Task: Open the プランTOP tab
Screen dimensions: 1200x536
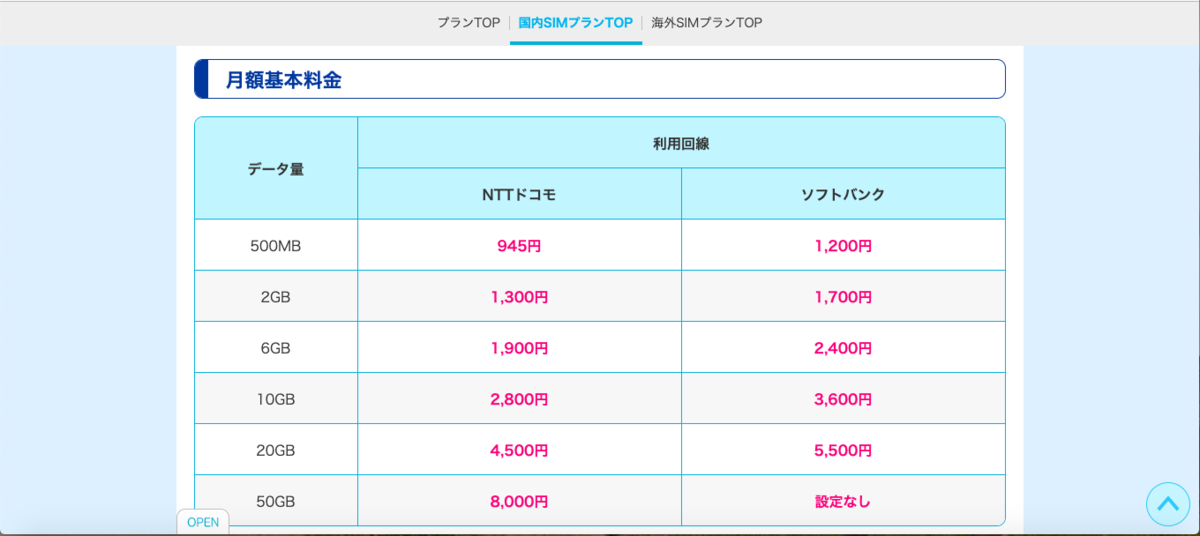Action: tap(468, 22)
